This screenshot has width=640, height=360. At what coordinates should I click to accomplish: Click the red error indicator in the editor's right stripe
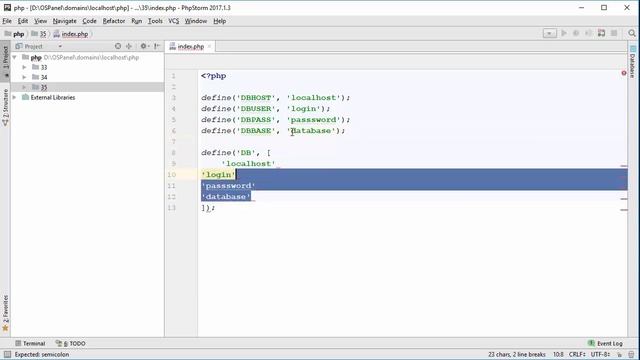[624, 73]
